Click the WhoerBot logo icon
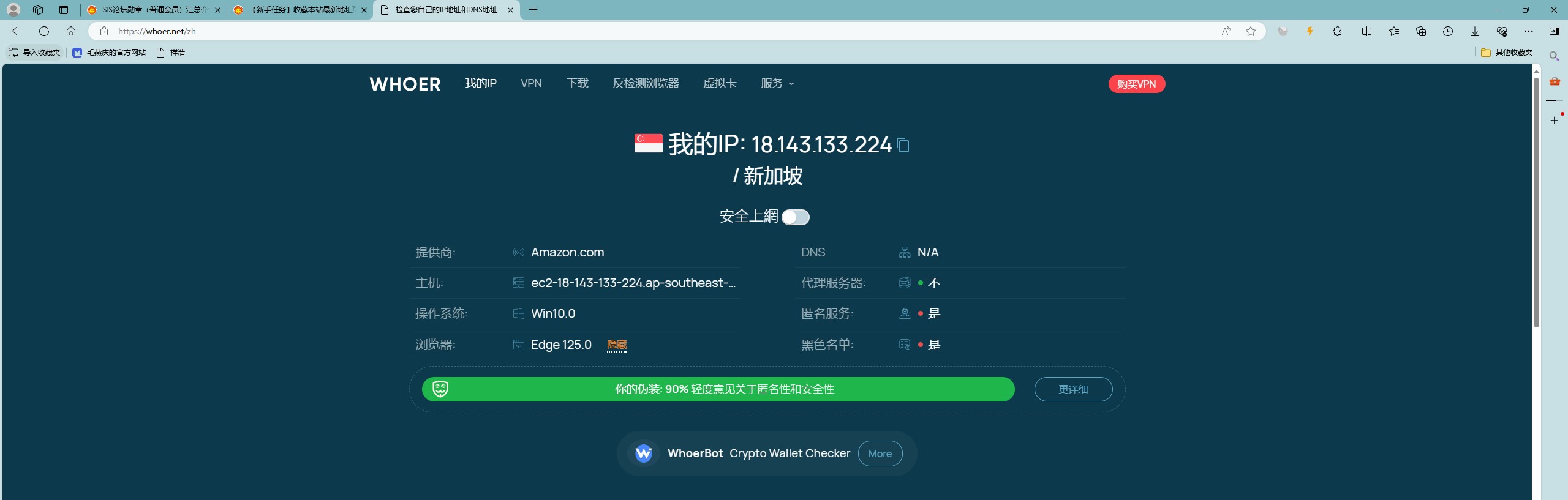The width and height of the screenshot is (1568, 500). [x=643, y=453]
